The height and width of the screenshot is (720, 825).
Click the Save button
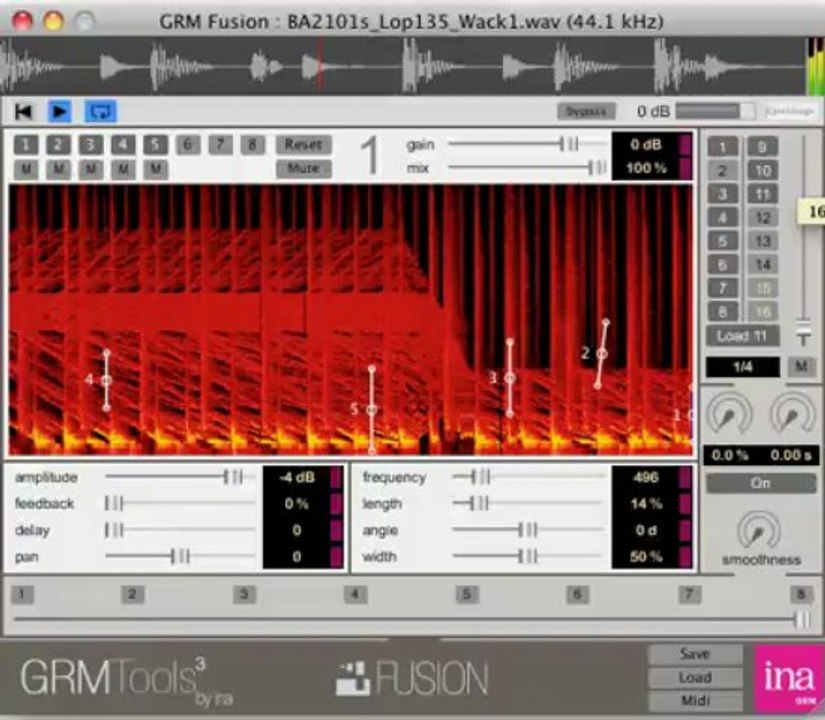pyautogui.click(x=695, y=654)
